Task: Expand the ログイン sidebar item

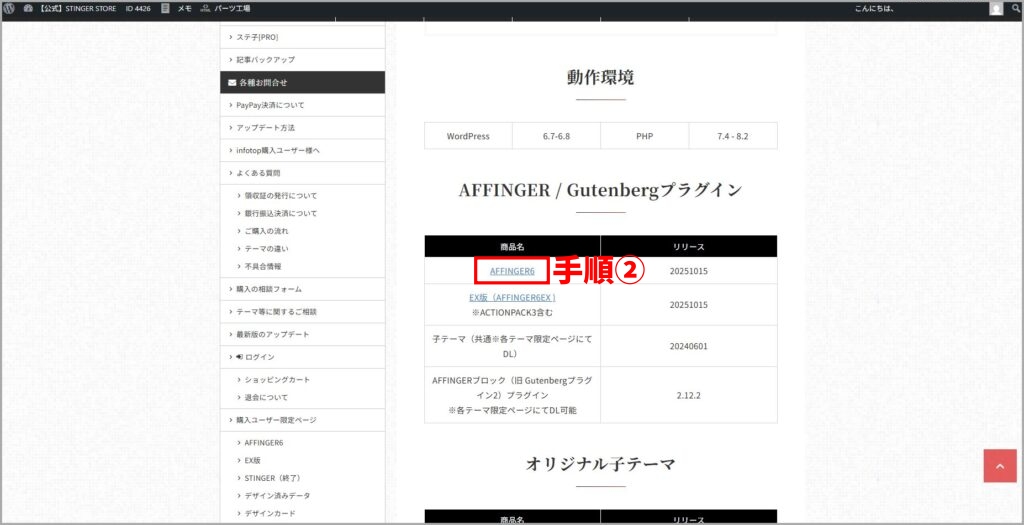Action: coord(258,357)
